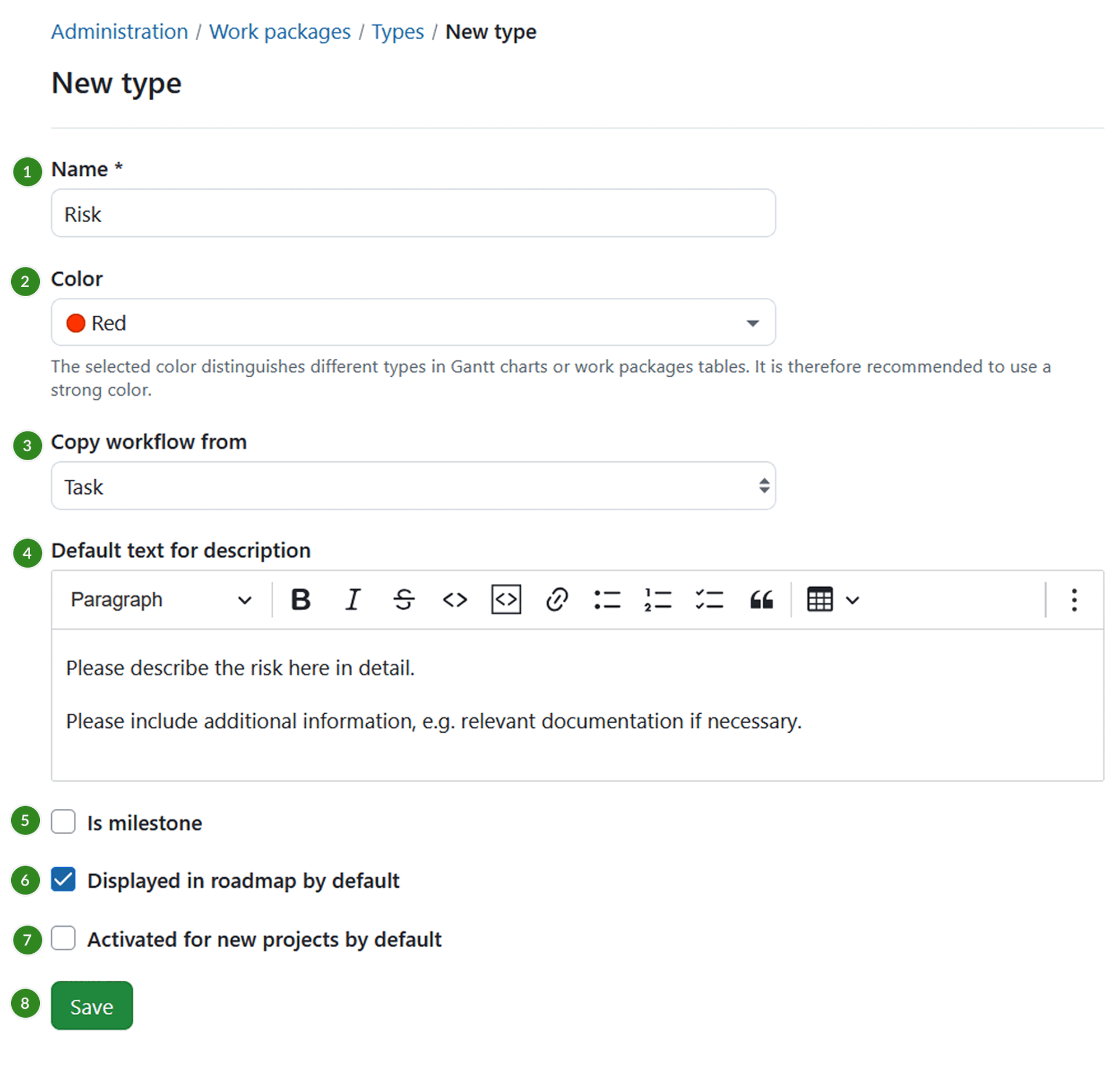Open the Color dropdown showing Red
The image size is (1120, 1072).
click(413, 322)
